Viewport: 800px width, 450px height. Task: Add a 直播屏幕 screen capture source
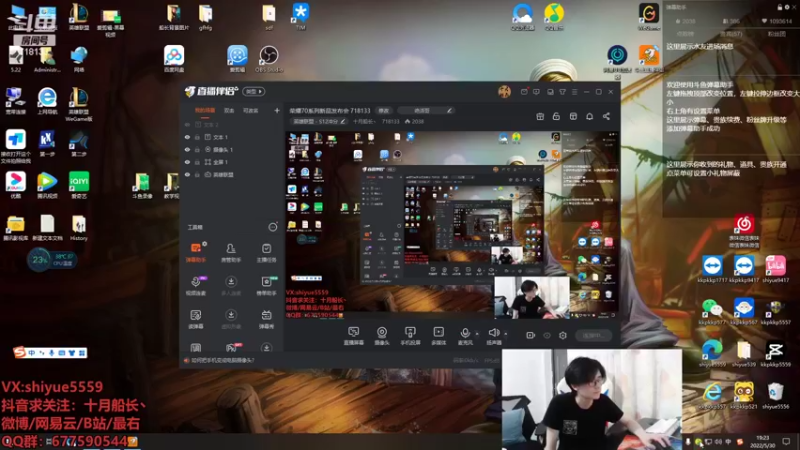coord(354,336)
